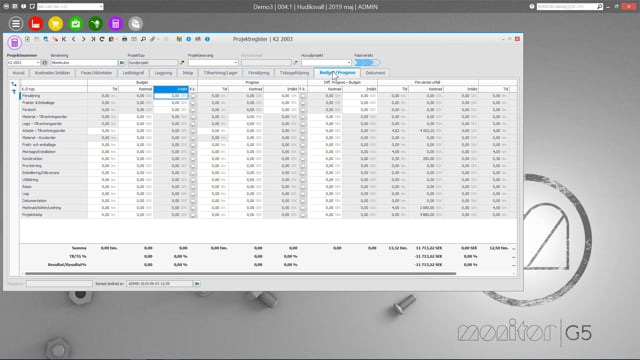This screenshot has height=360, width=640.
Task: Toggle Budget F.A. checkbox on Konstruktion row
Action: tap(193, 159)
